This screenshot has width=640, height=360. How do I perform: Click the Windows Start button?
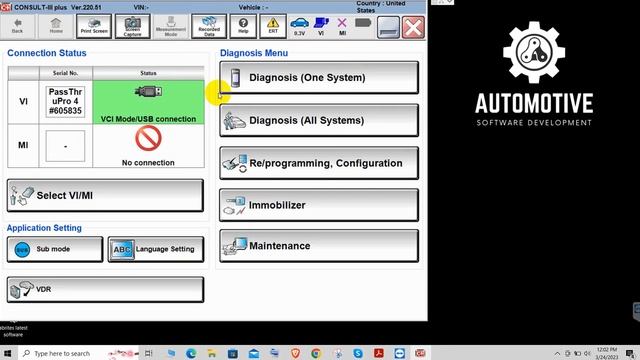7,353
